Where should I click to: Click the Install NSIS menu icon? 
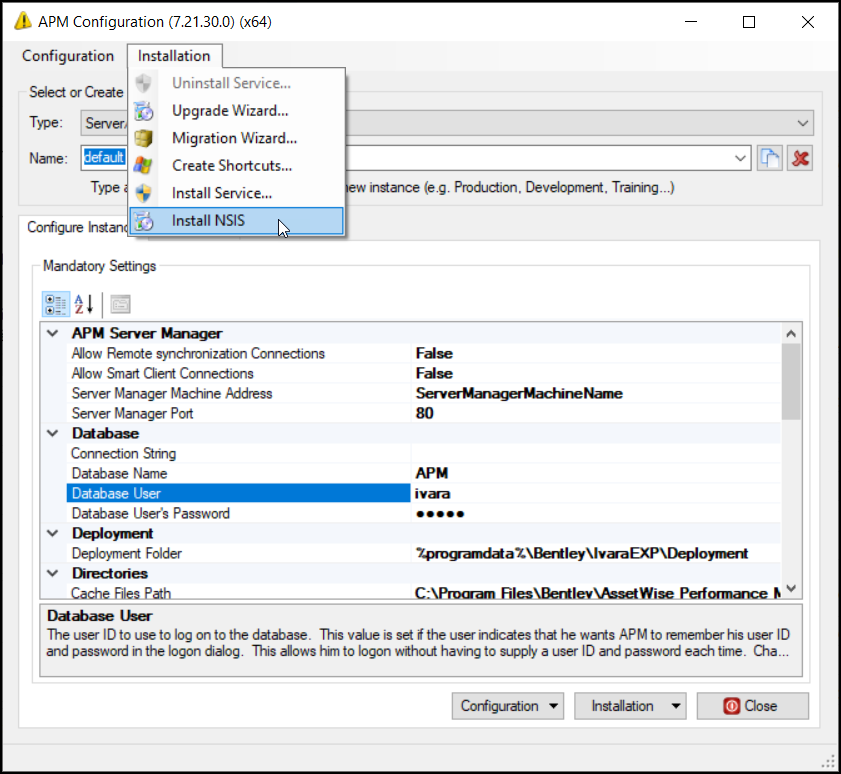click(143, 221)
